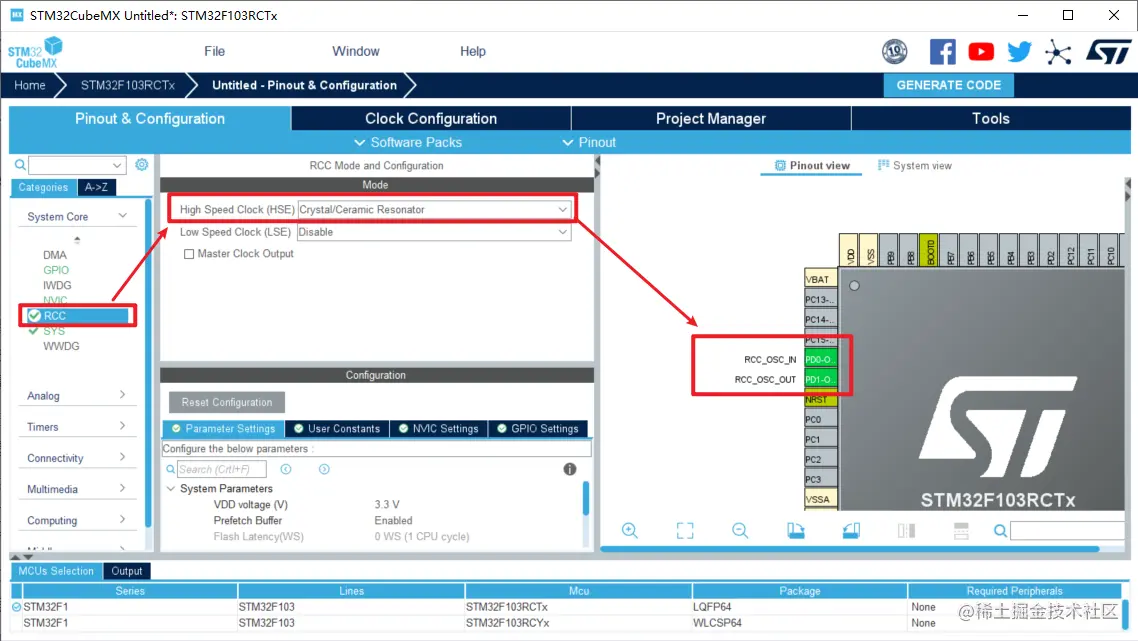This screenshot has width=1138, height=641.
Task: Collapse System Parameters tree node
Action: coord(171,489)
